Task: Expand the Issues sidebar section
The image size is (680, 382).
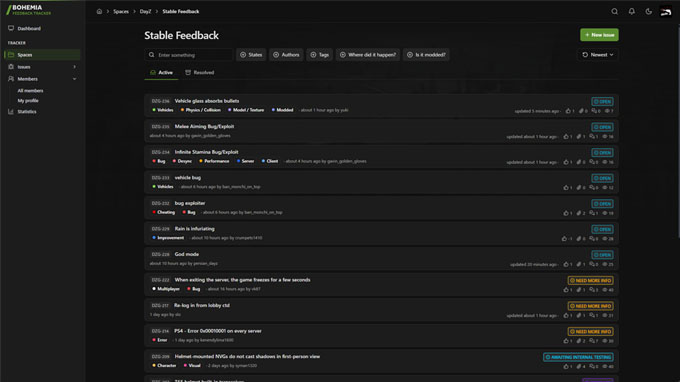Action: point(42,67)
